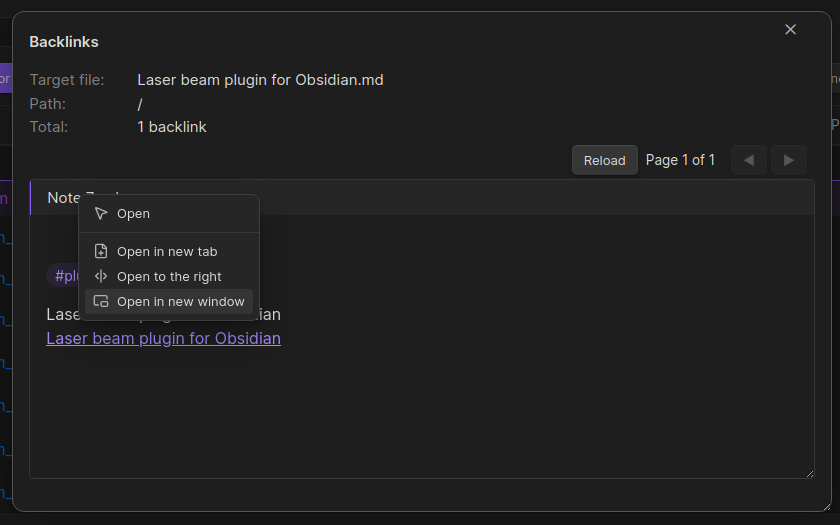Click the target file name text
The image size is (840, 525).
coord(260,80)
